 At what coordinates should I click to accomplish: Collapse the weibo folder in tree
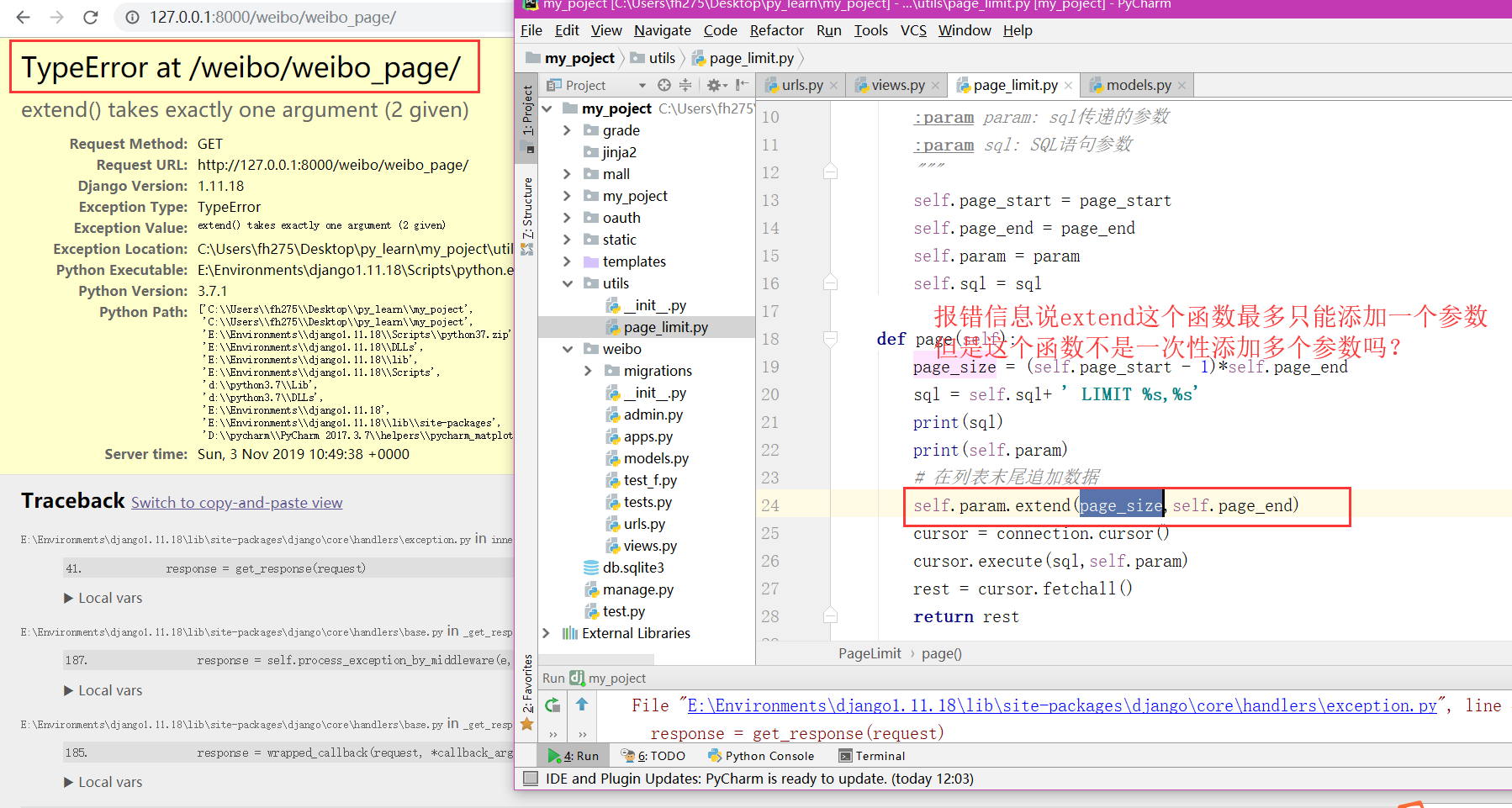(568, 349)
